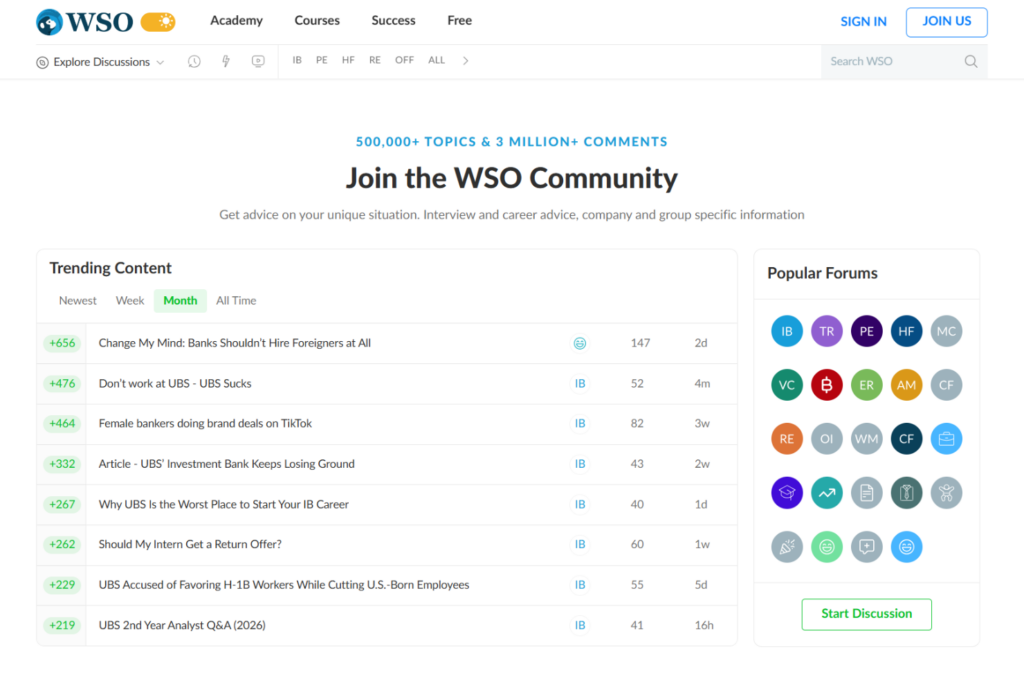Click the WSO logo
This screenshot has width=1024, height=683.
(x=84, y=22)
